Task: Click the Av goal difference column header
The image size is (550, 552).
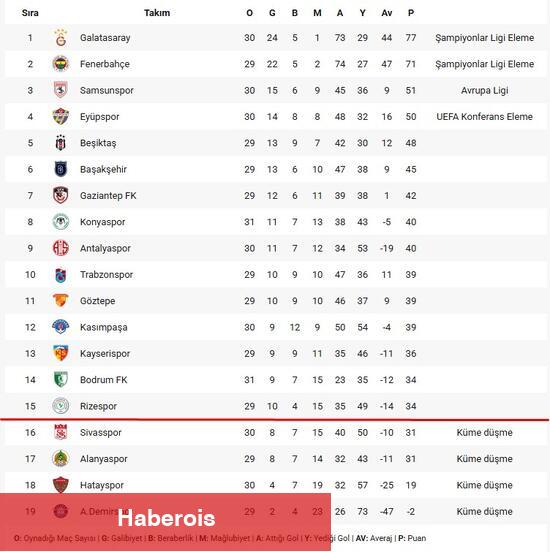Action: [x=387, y=13]
